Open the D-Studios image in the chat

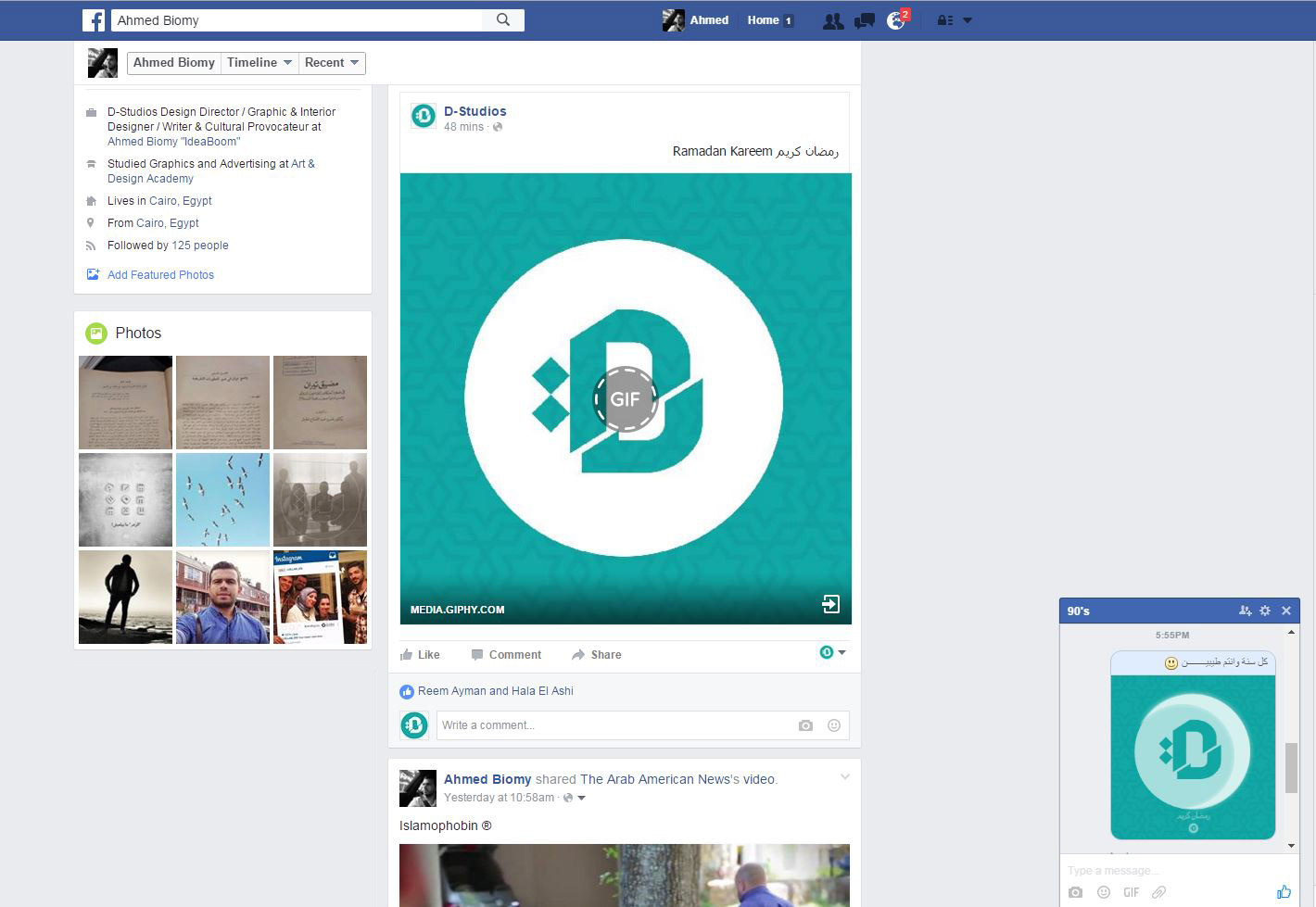click(1193, 756)
